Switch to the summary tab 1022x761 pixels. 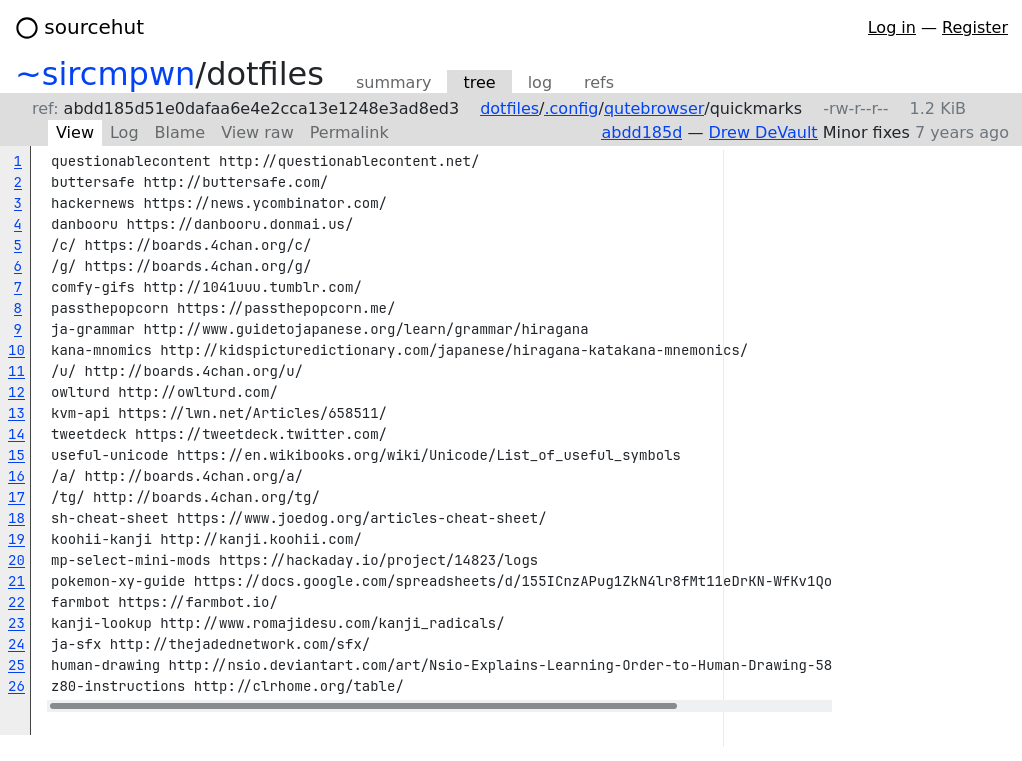[393, 83]
